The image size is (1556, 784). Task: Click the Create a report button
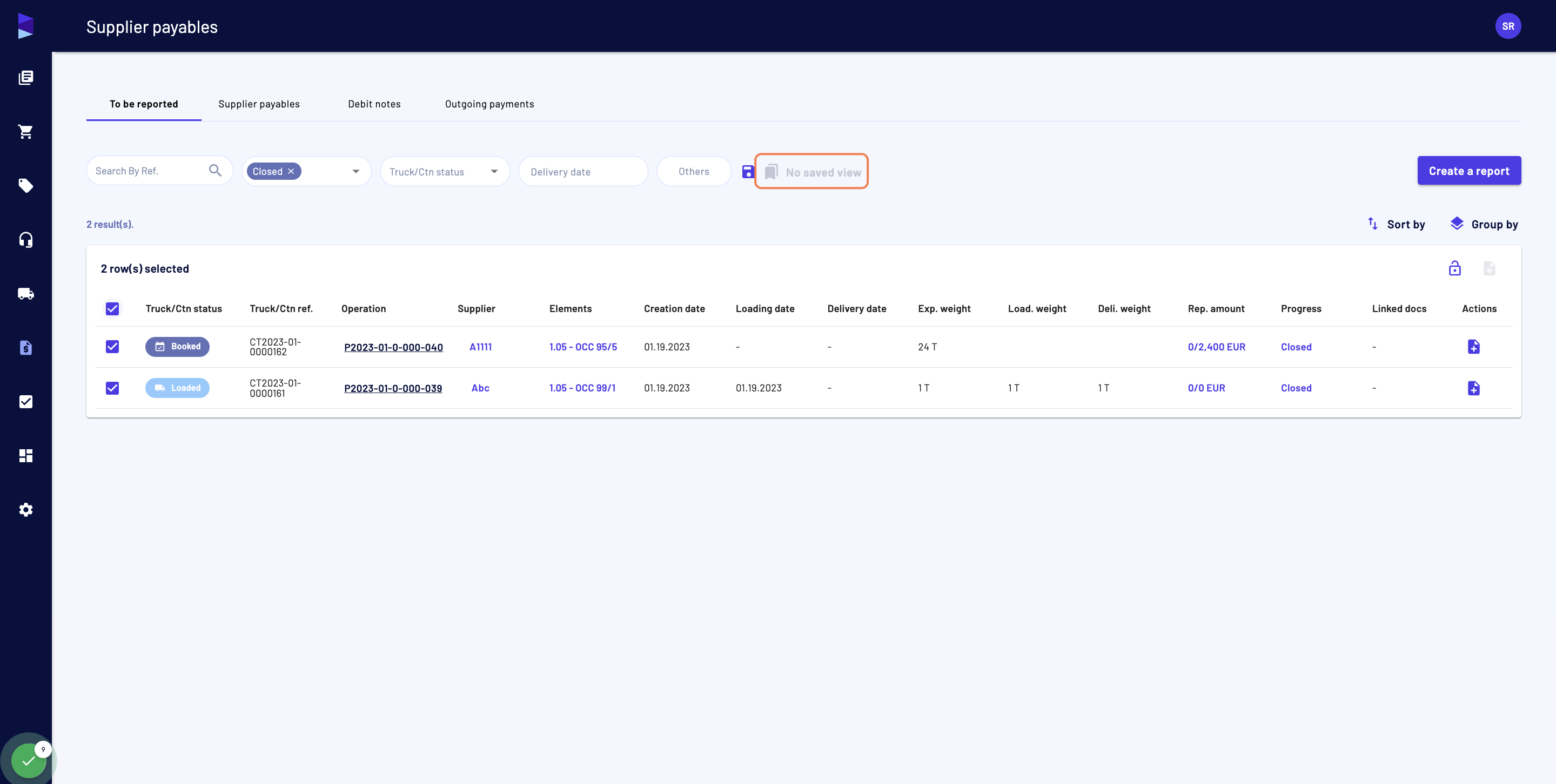click(x=1468, y=171)
